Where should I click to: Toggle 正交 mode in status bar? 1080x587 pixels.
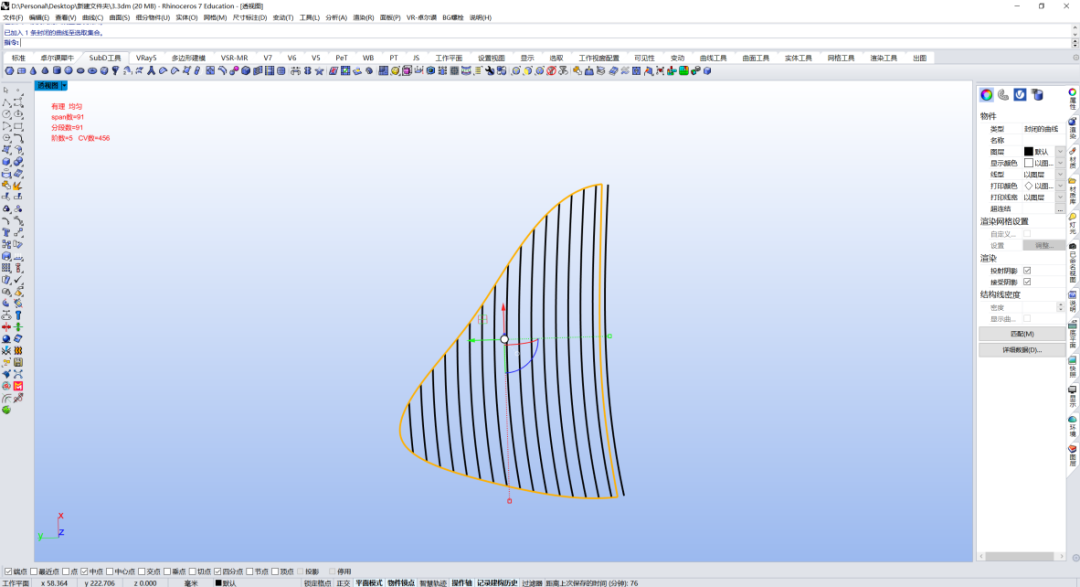[343, 583]
